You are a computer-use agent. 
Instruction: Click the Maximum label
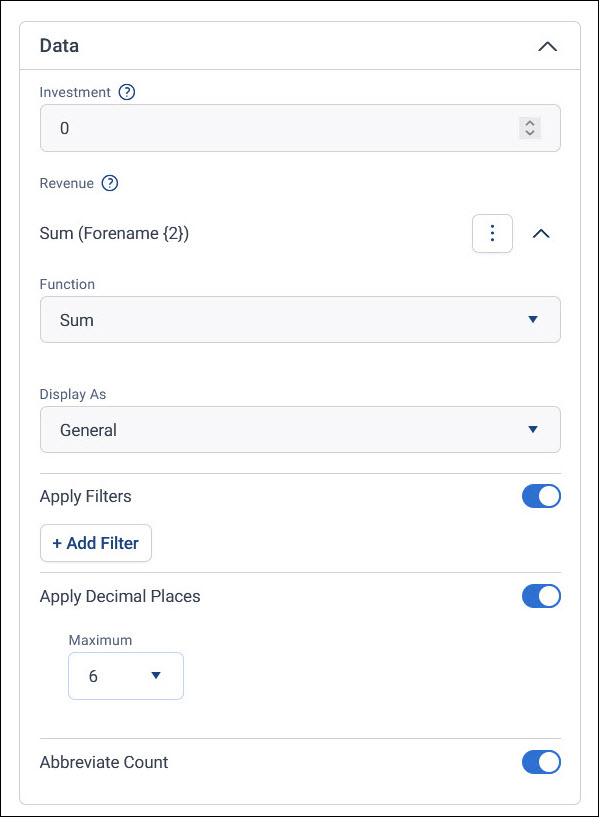(x=101, y=640)
